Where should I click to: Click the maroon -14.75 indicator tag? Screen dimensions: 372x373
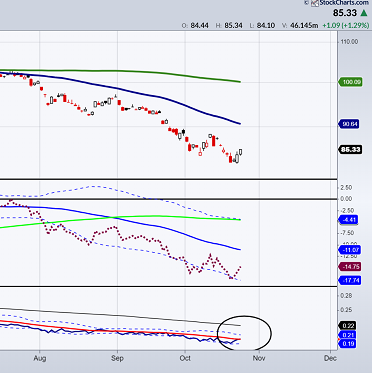tap(350, 267)
